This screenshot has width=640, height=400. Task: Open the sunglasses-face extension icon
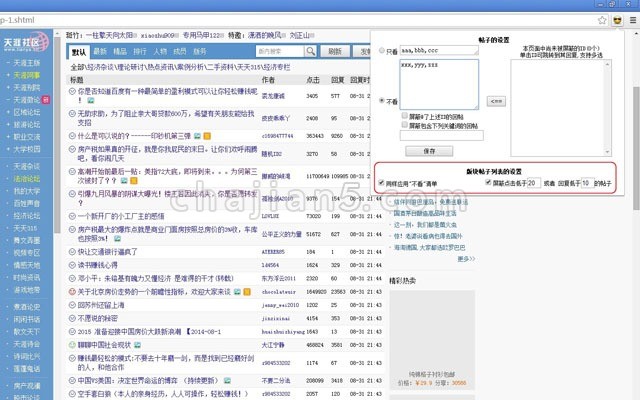617,20
